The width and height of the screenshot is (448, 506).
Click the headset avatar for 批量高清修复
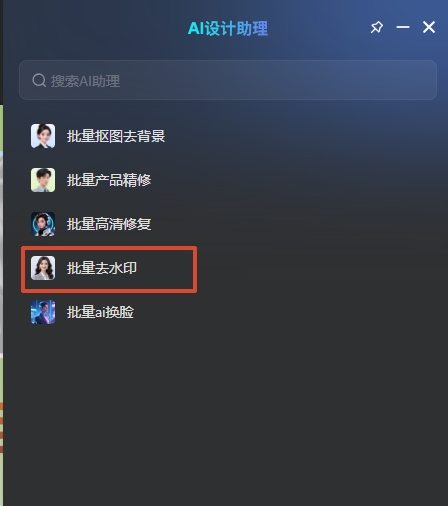(43, 224)
